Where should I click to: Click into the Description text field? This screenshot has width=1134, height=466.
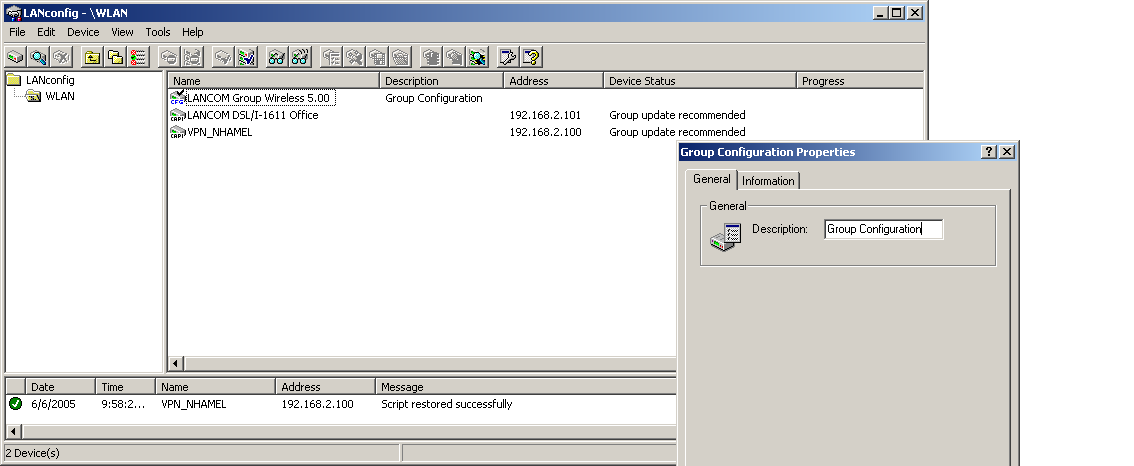coord(883,229)
